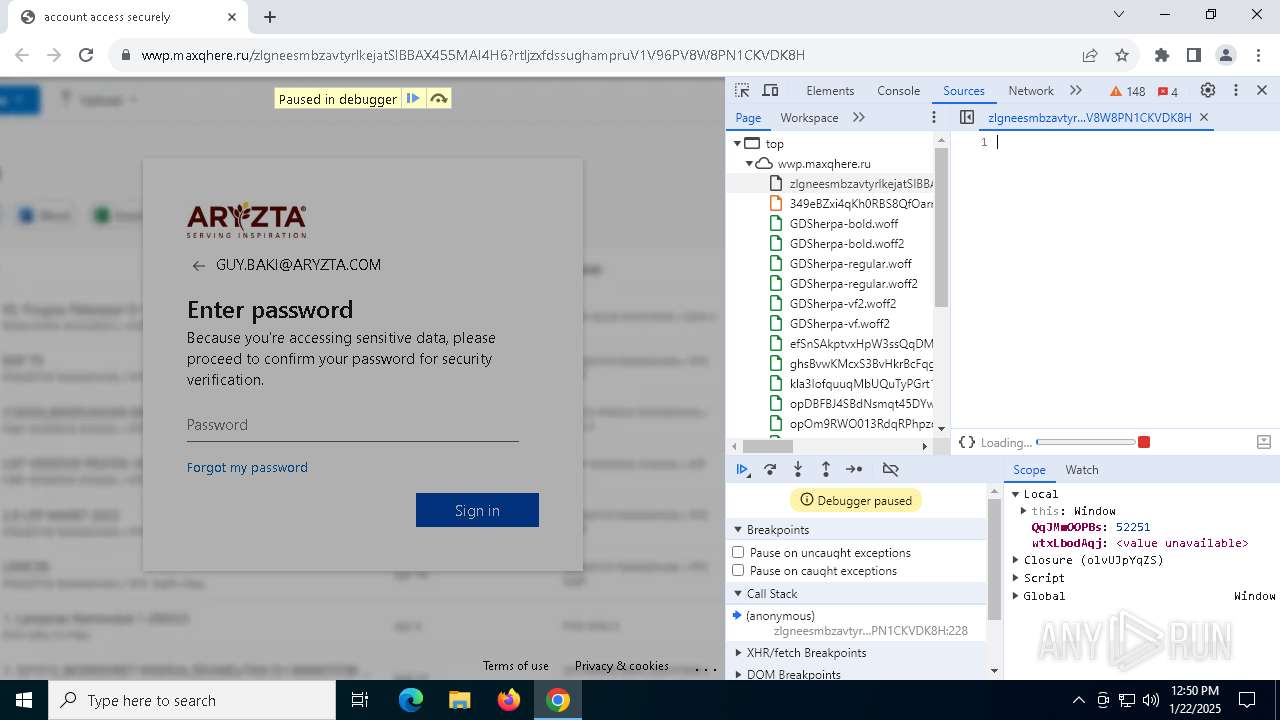Launch Firefox from the taskbar

pos(509,700)
